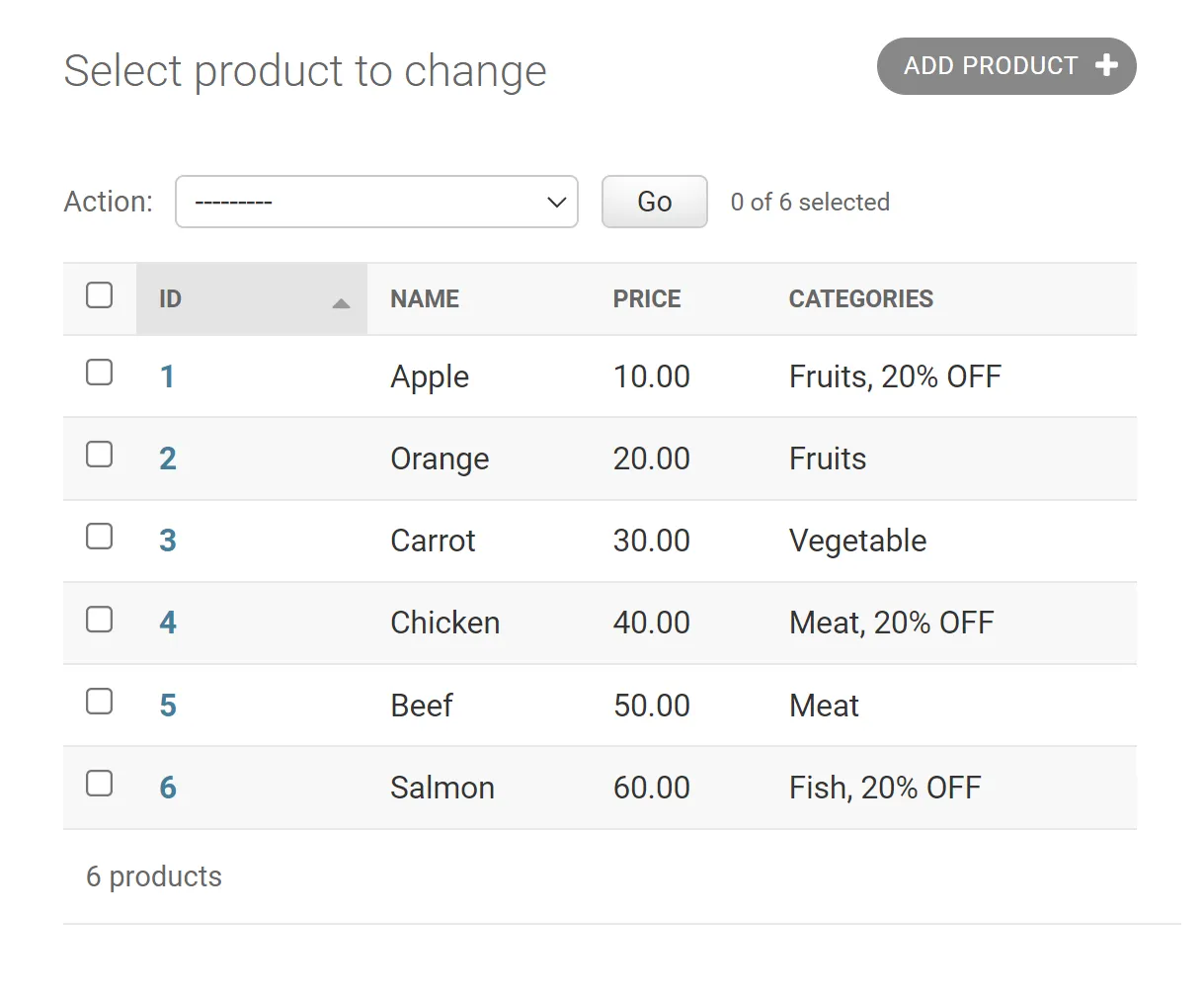This screenshot has height=1000, width=1204.
Task: Enable the checkbox for Beef
Action: [100, 702]
